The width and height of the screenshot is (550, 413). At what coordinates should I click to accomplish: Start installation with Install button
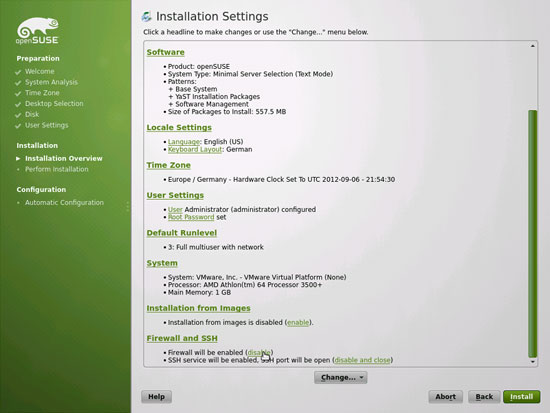click(x=522, y=397)
